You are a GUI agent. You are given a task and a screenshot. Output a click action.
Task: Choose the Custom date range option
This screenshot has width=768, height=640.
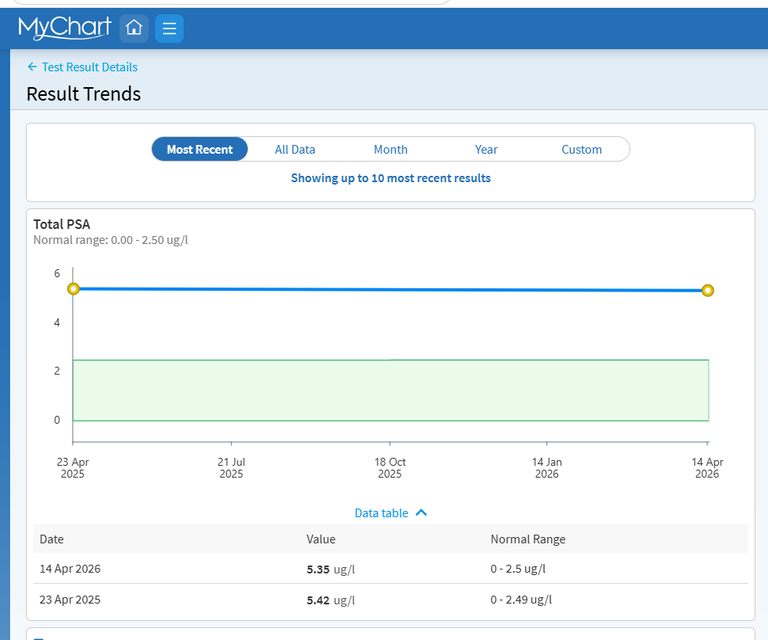click(x=581, y=149)
